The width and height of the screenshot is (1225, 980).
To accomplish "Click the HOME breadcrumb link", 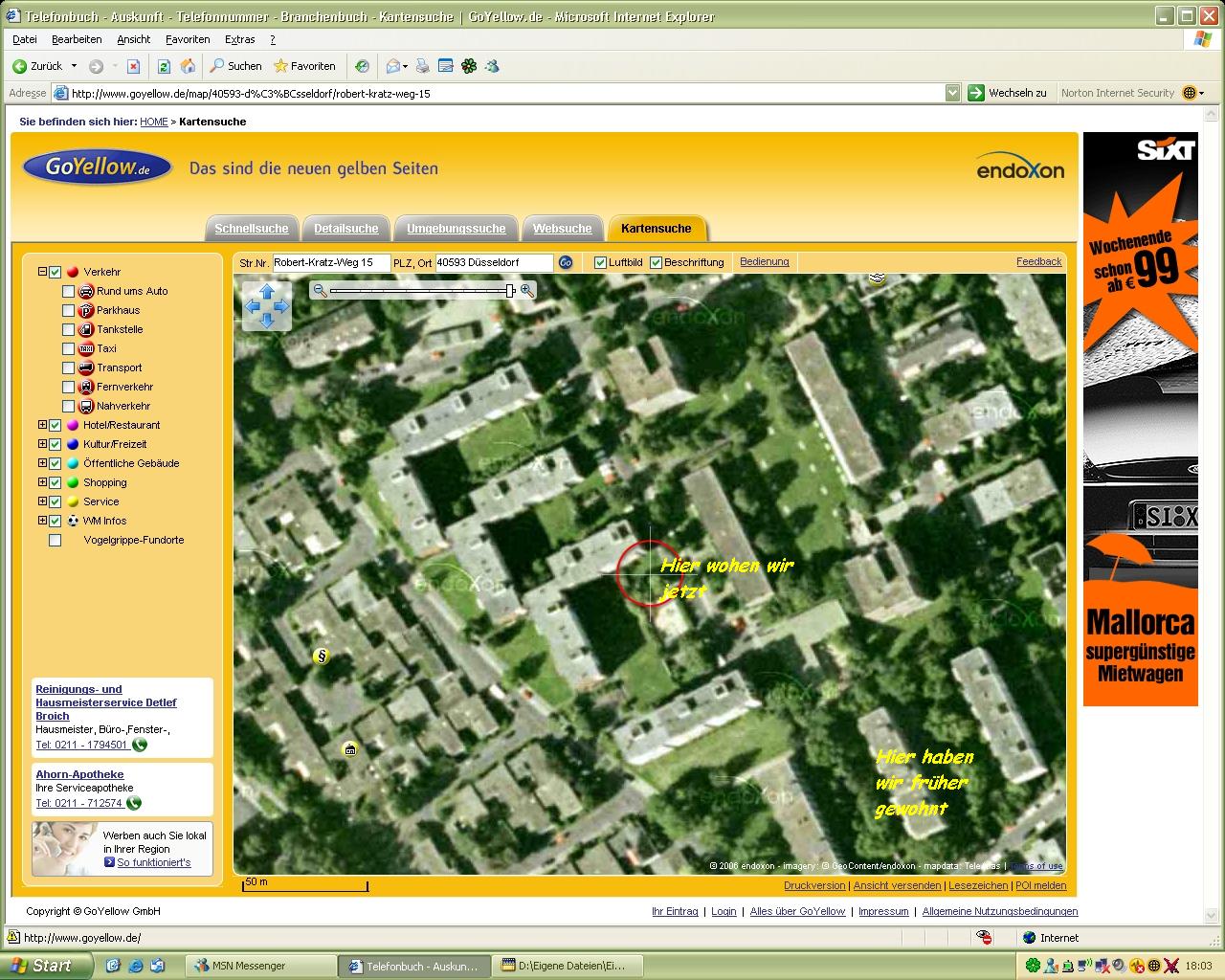I will pyautogui.click(x=153, y=122).
